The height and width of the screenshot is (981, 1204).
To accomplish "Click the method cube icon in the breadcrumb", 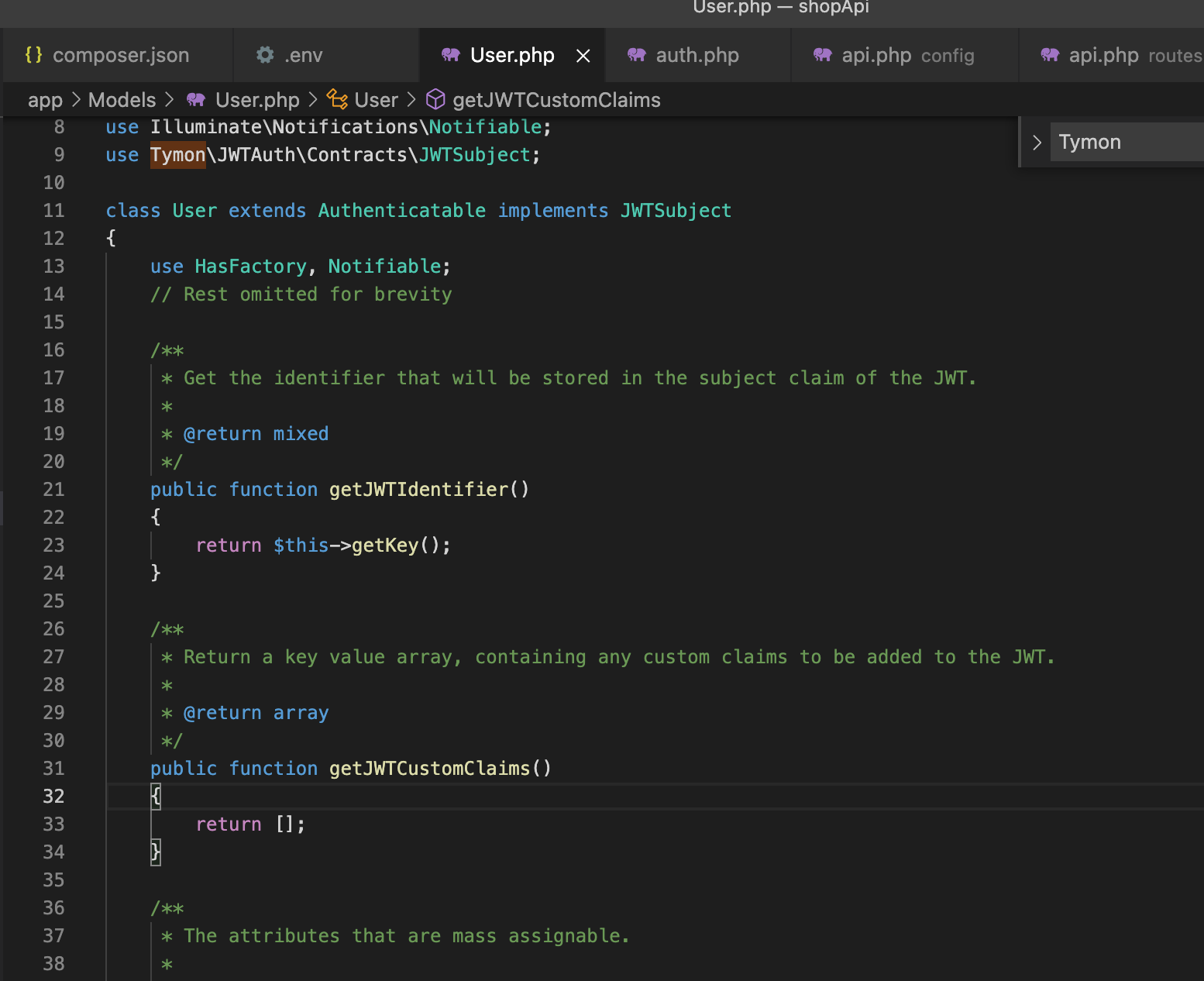I will 435,99.
